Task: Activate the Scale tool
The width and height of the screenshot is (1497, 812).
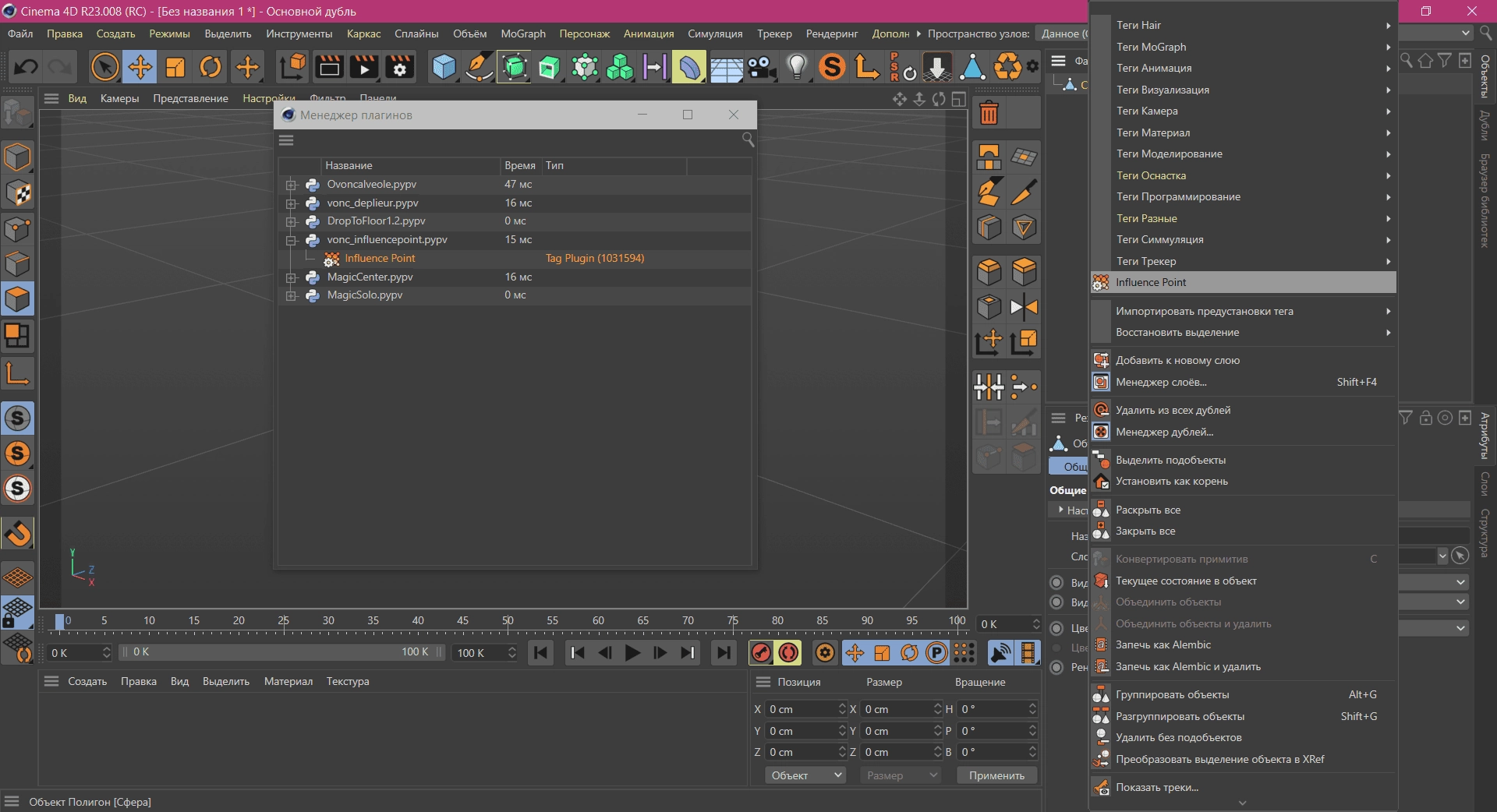Action: [175, 67]
